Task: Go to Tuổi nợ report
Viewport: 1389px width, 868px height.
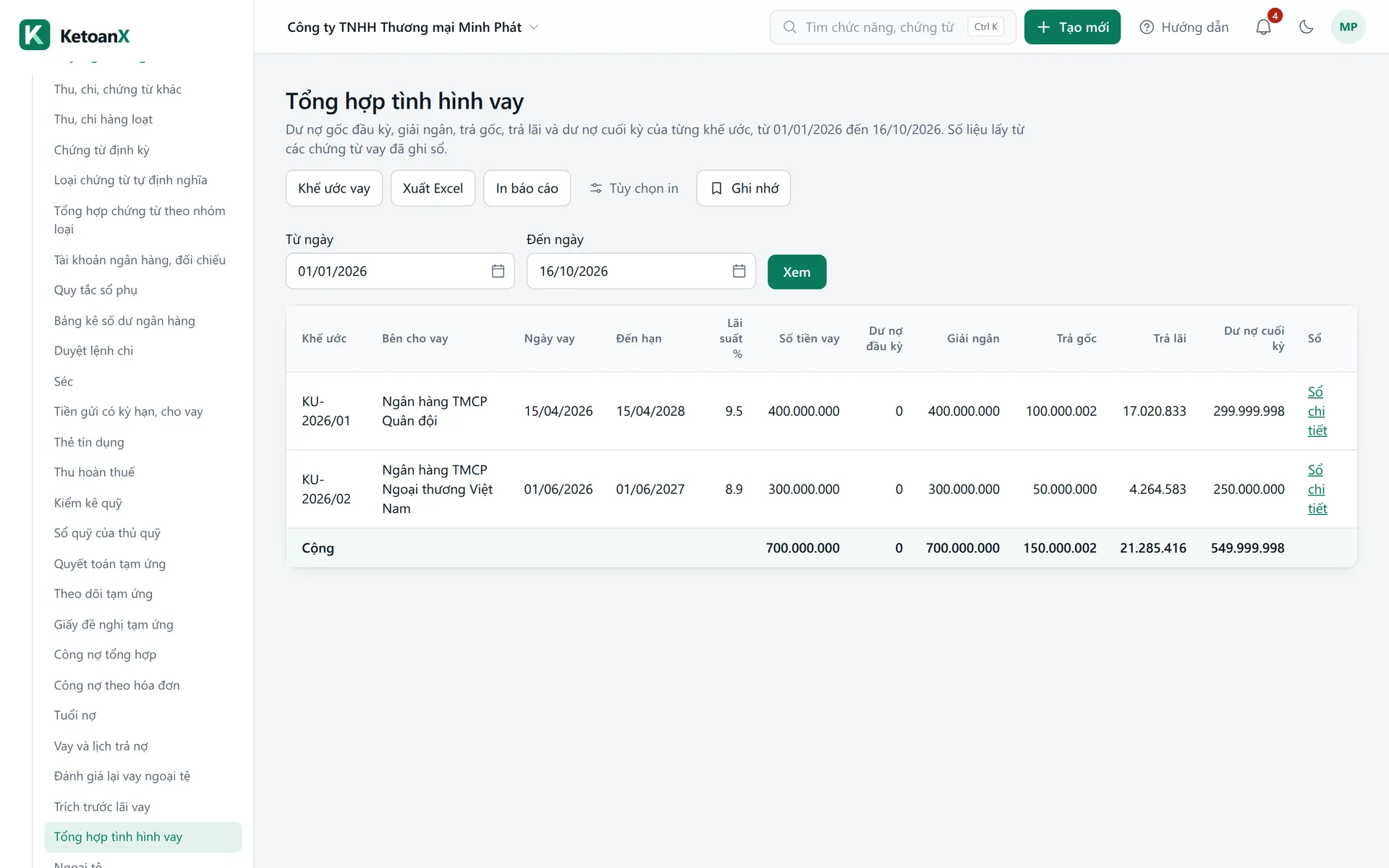Action: point(75,715)
